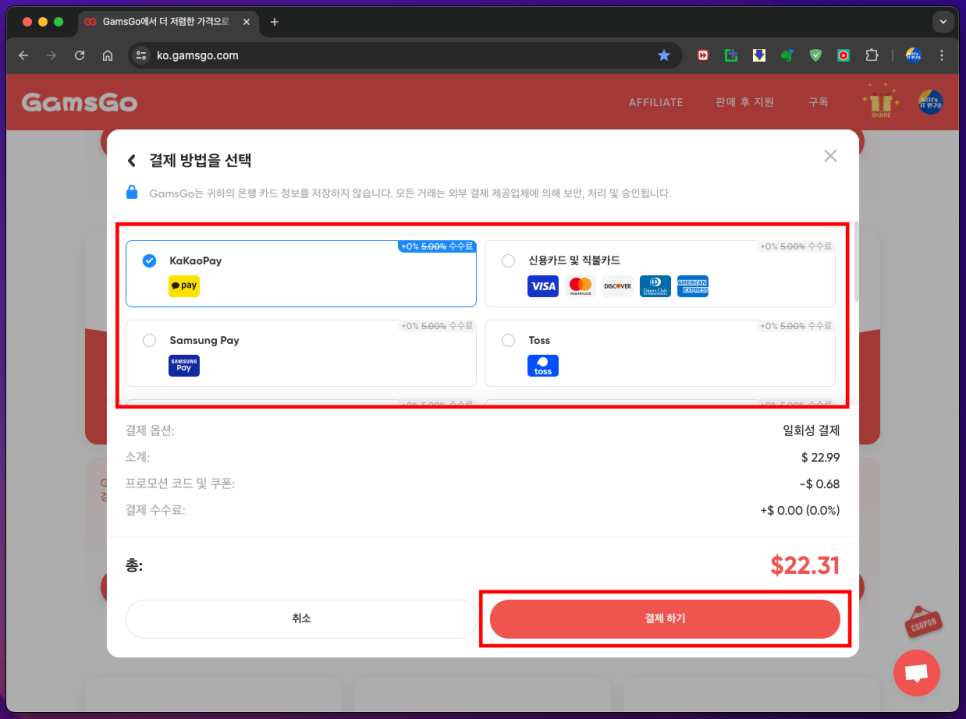Image resolution: width=966 pixels, height=719 pixels.
Task: Click the -$ 0.68 coupon discount value
Action: tap(819, 484)
